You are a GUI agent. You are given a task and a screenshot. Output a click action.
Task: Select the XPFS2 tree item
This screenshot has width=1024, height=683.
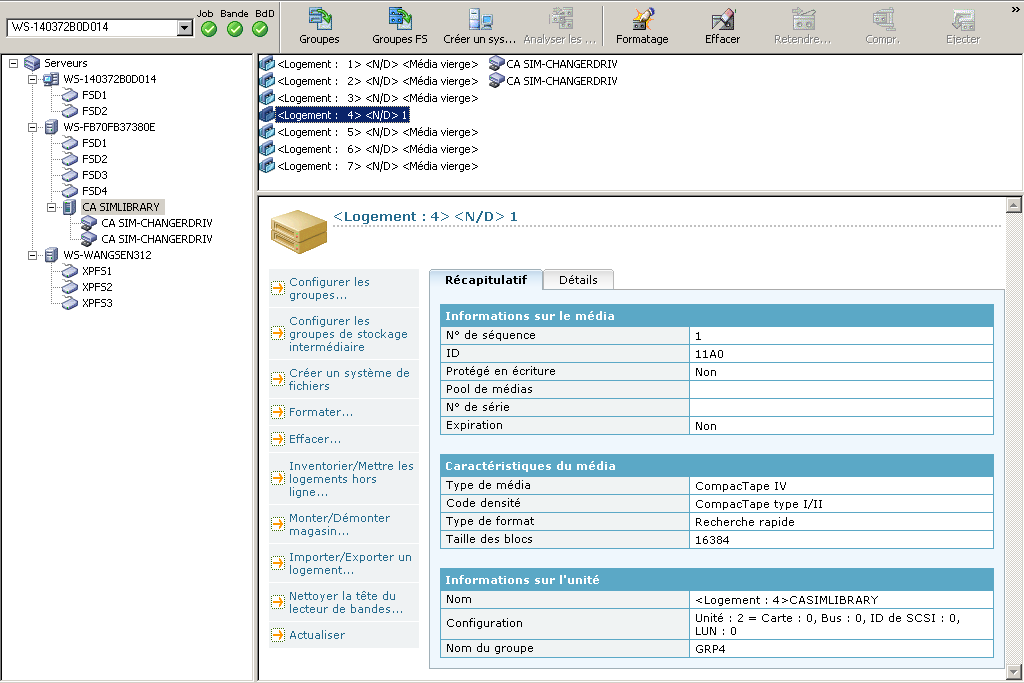pos(96,287)
